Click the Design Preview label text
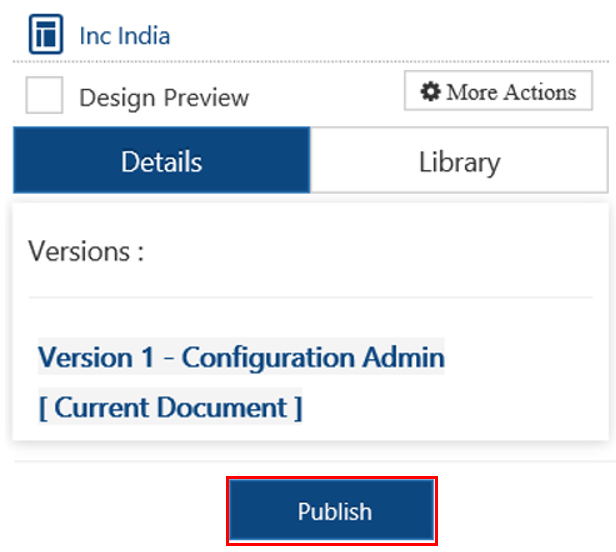 pos(164,98)
